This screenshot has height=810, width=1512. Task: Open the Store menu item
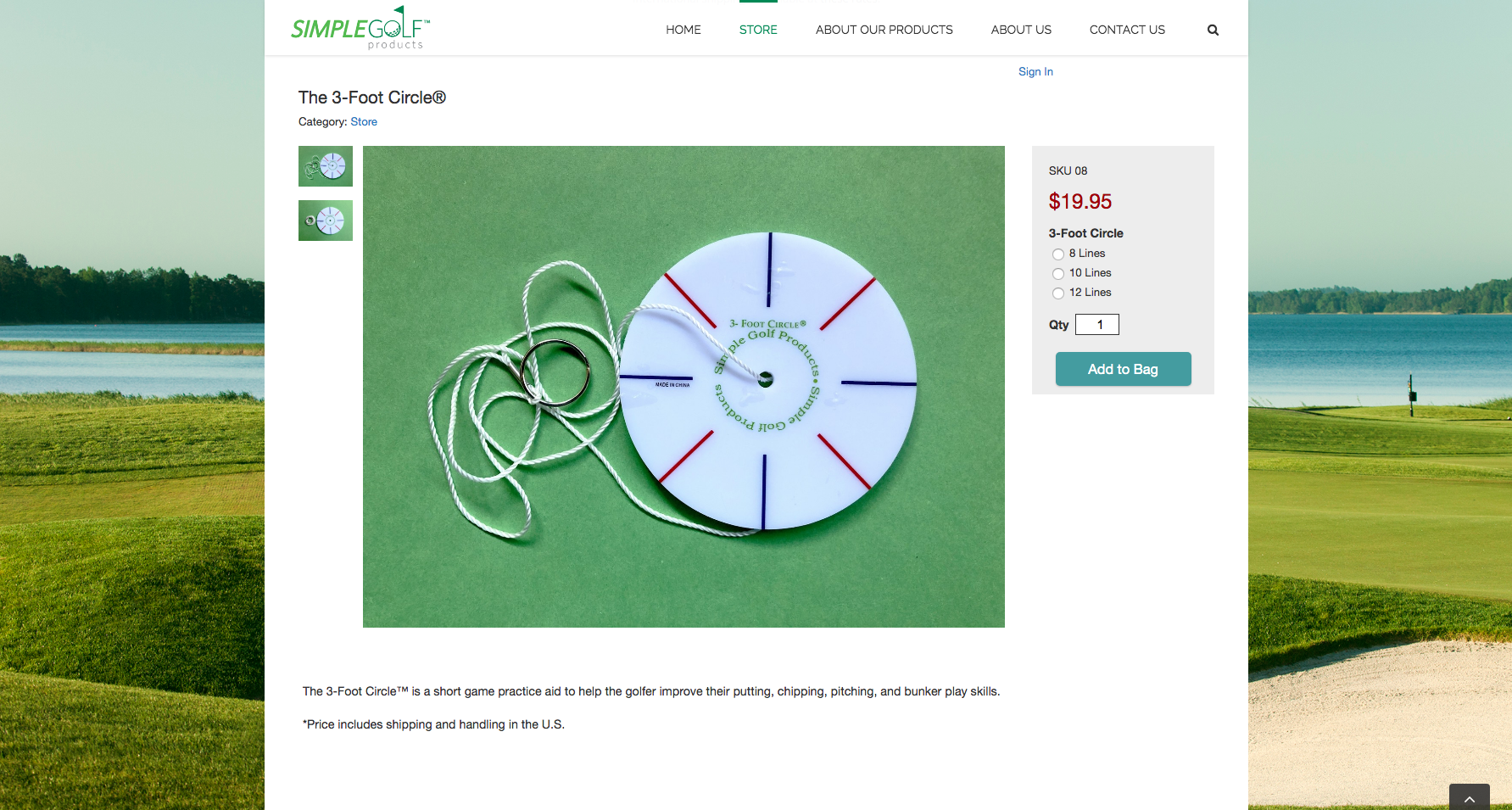758,30
